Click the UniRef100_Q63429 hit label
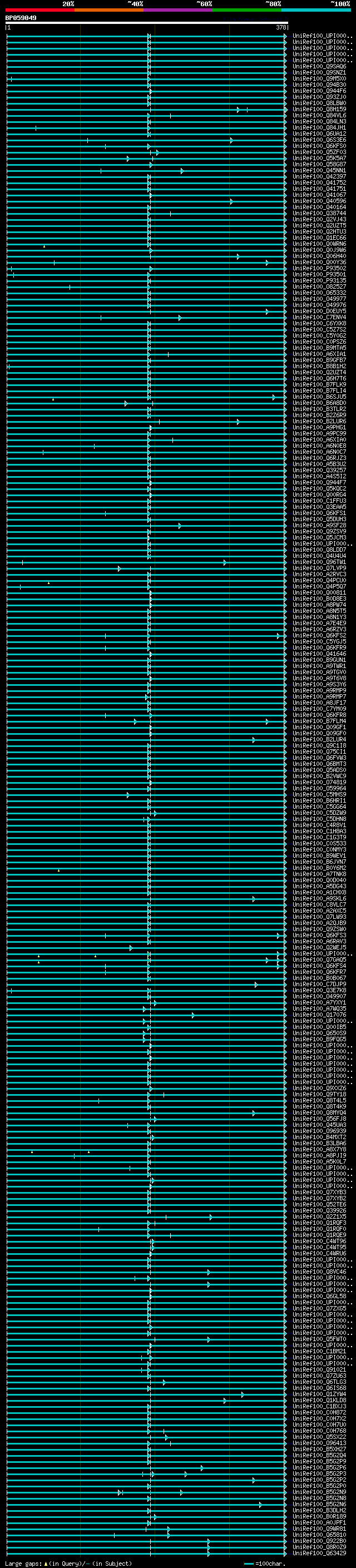 click(x=319, y=1553)
